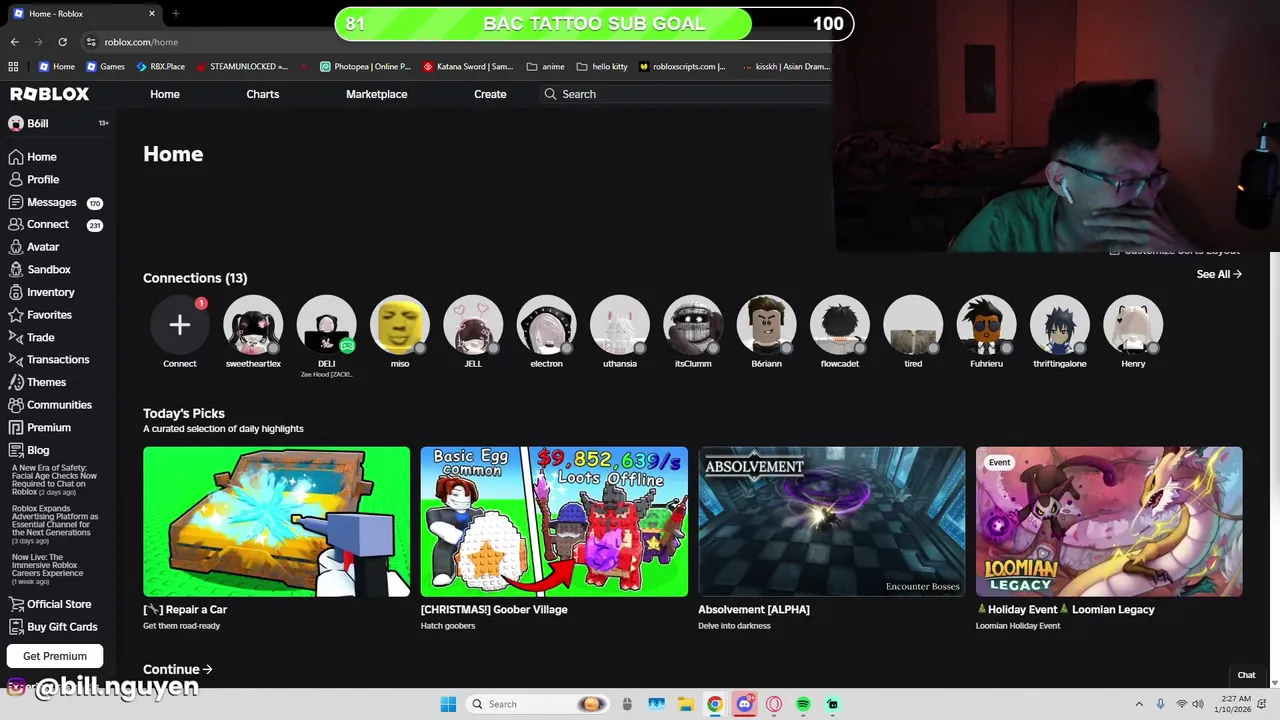This screenshot has height=720, width=1280.
Task: Open Transactions in the sidebar
Action: (x=49, y=360)
